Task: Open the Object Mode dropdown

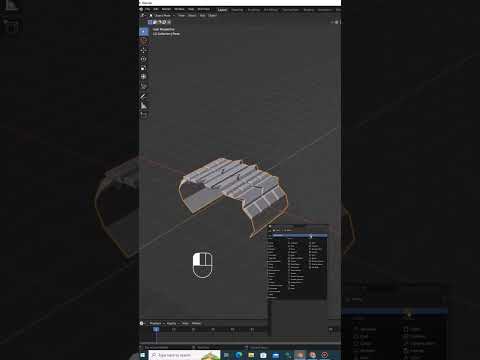Action: (162, 15)
